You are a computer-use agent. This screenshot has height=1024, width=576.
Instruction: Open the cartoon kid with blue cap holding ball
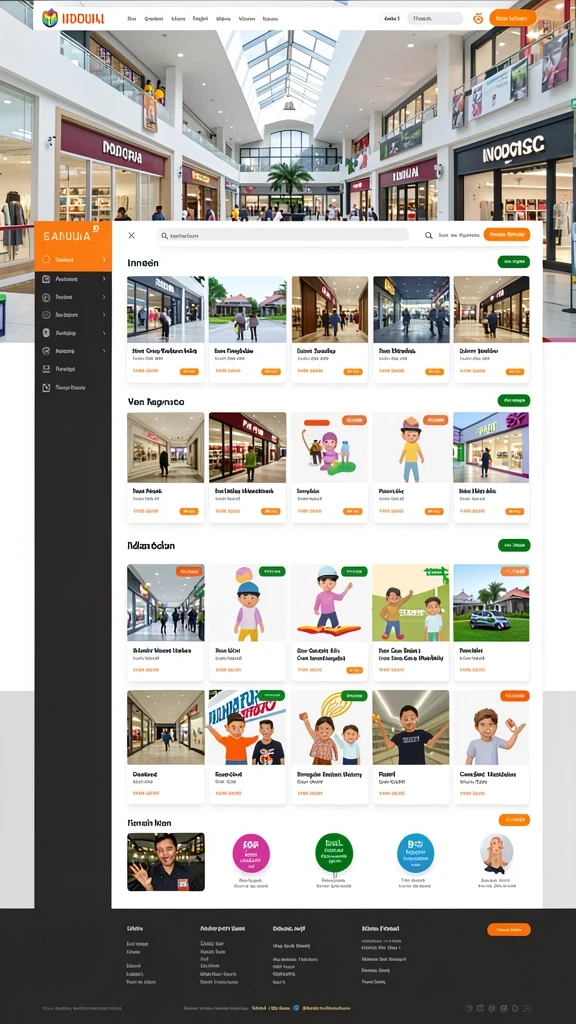248,603
